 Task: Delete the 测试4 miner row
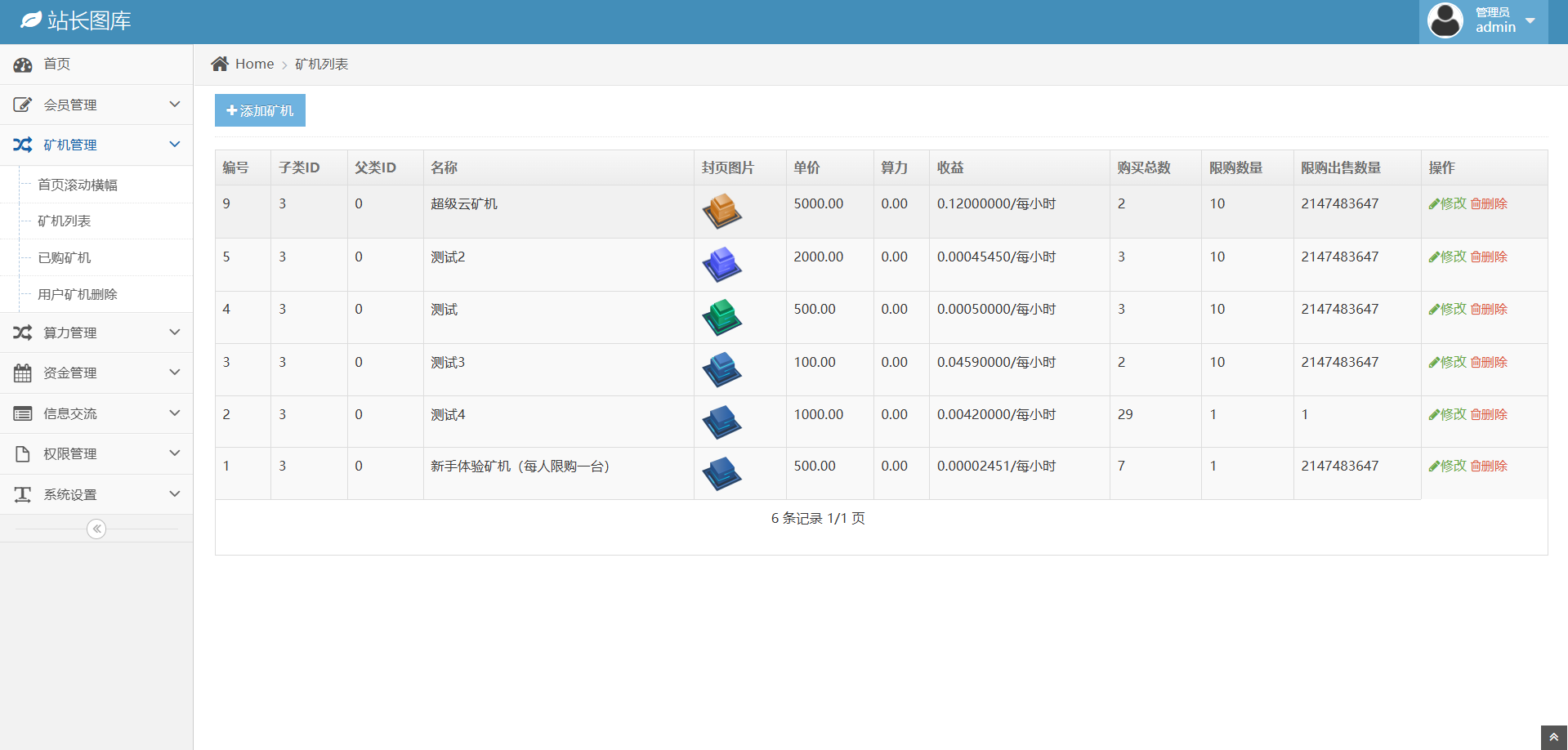point(1489,414)
